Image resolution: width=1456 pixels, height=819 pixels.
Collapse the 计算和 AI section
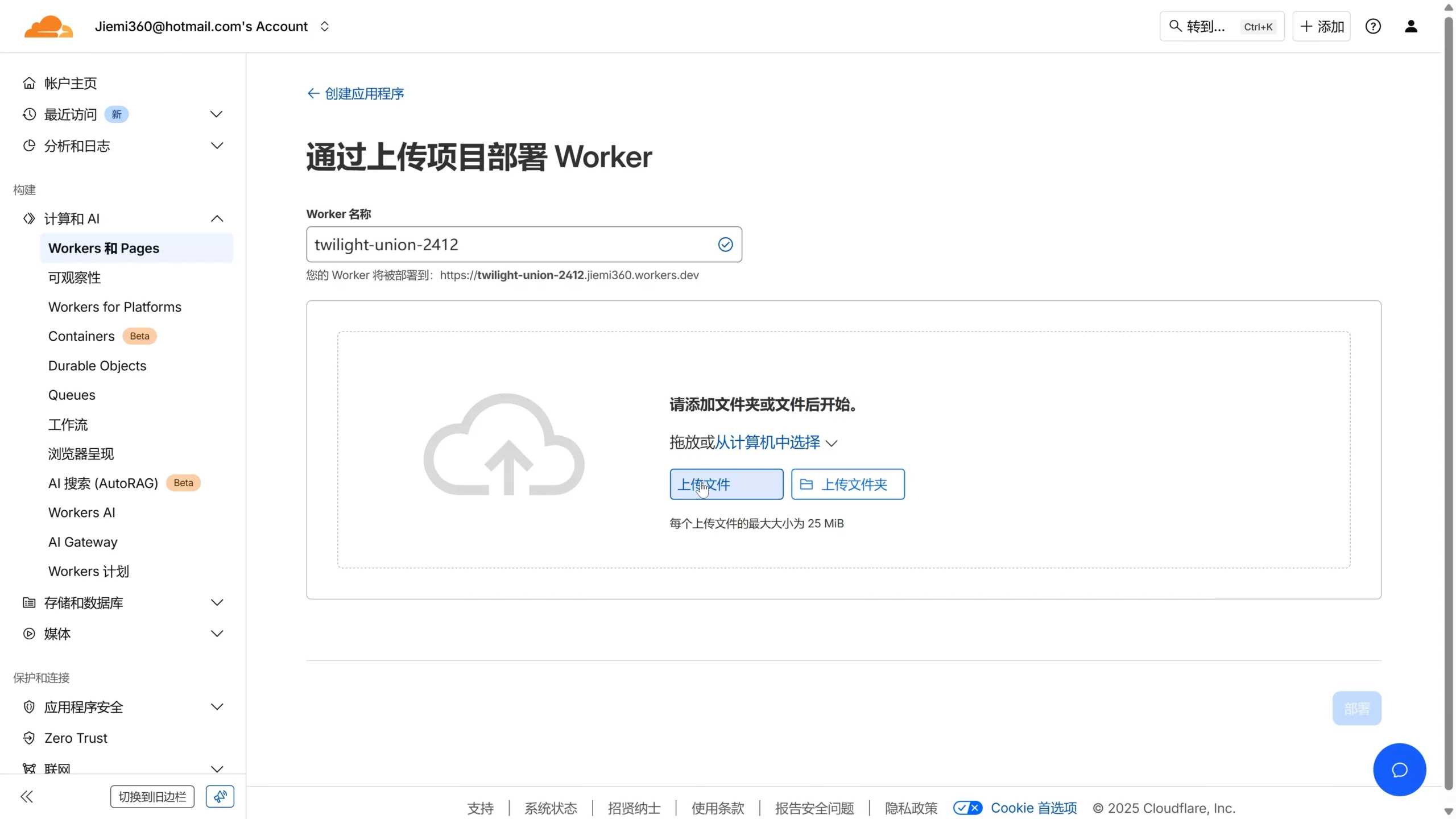216,218
